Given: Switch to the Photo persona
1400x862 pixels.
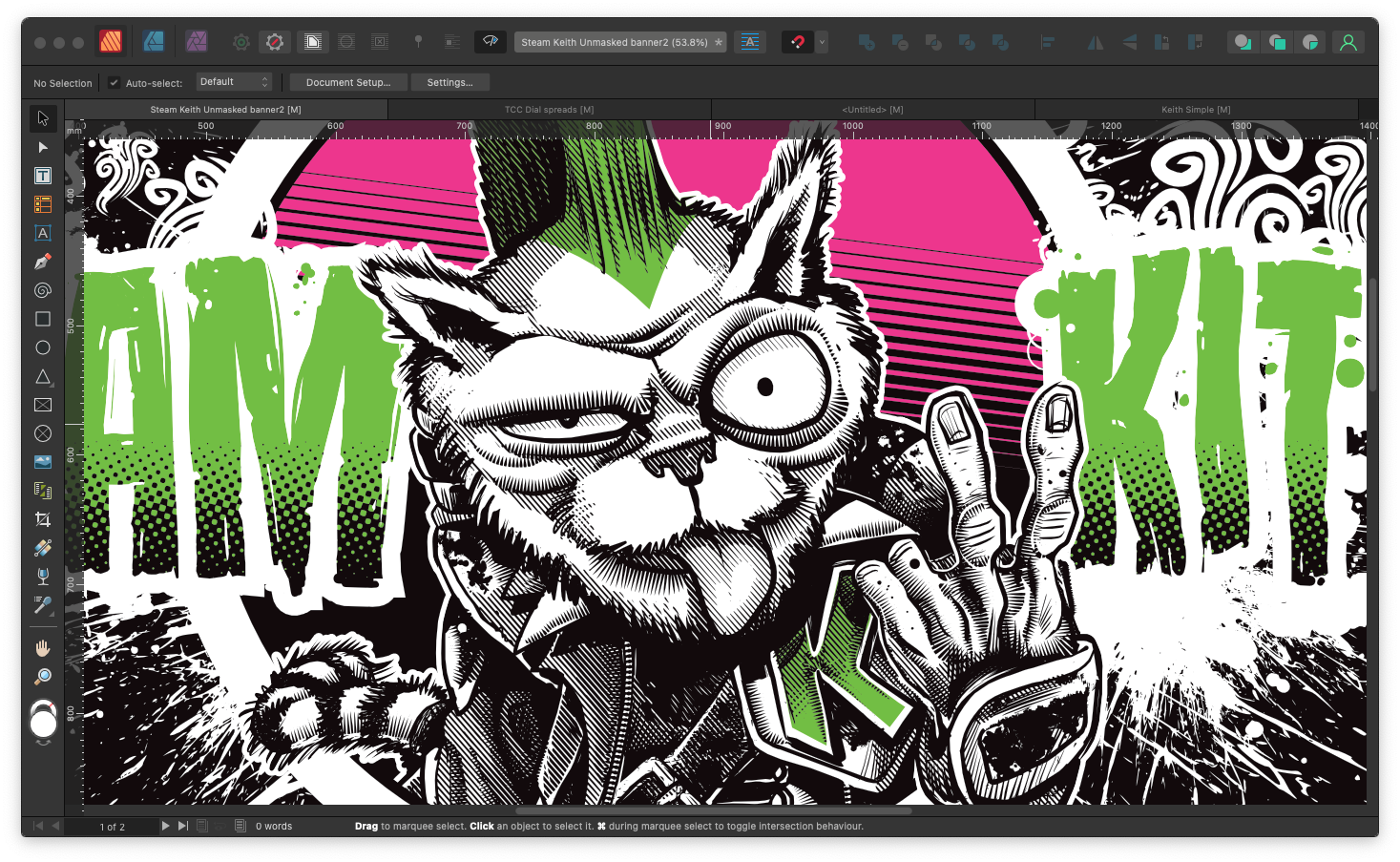Looking at the screenshot, I should coord(197,42).
